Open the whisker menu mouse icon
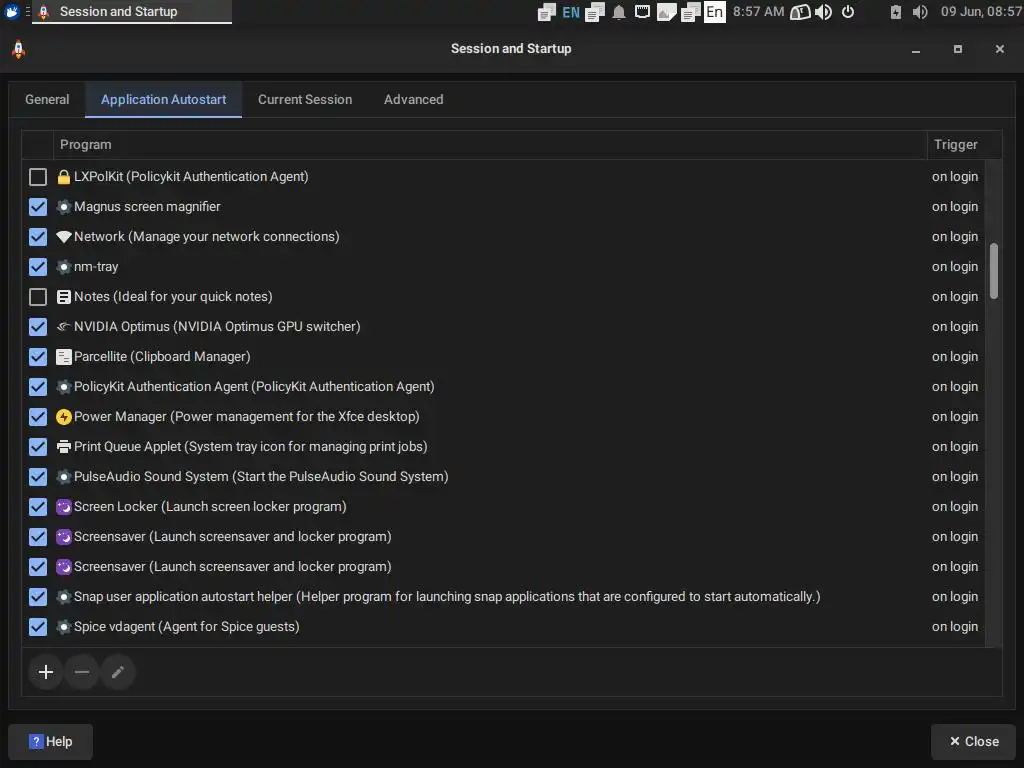This screenshot has height=768, width=1024. coord(12,12)
